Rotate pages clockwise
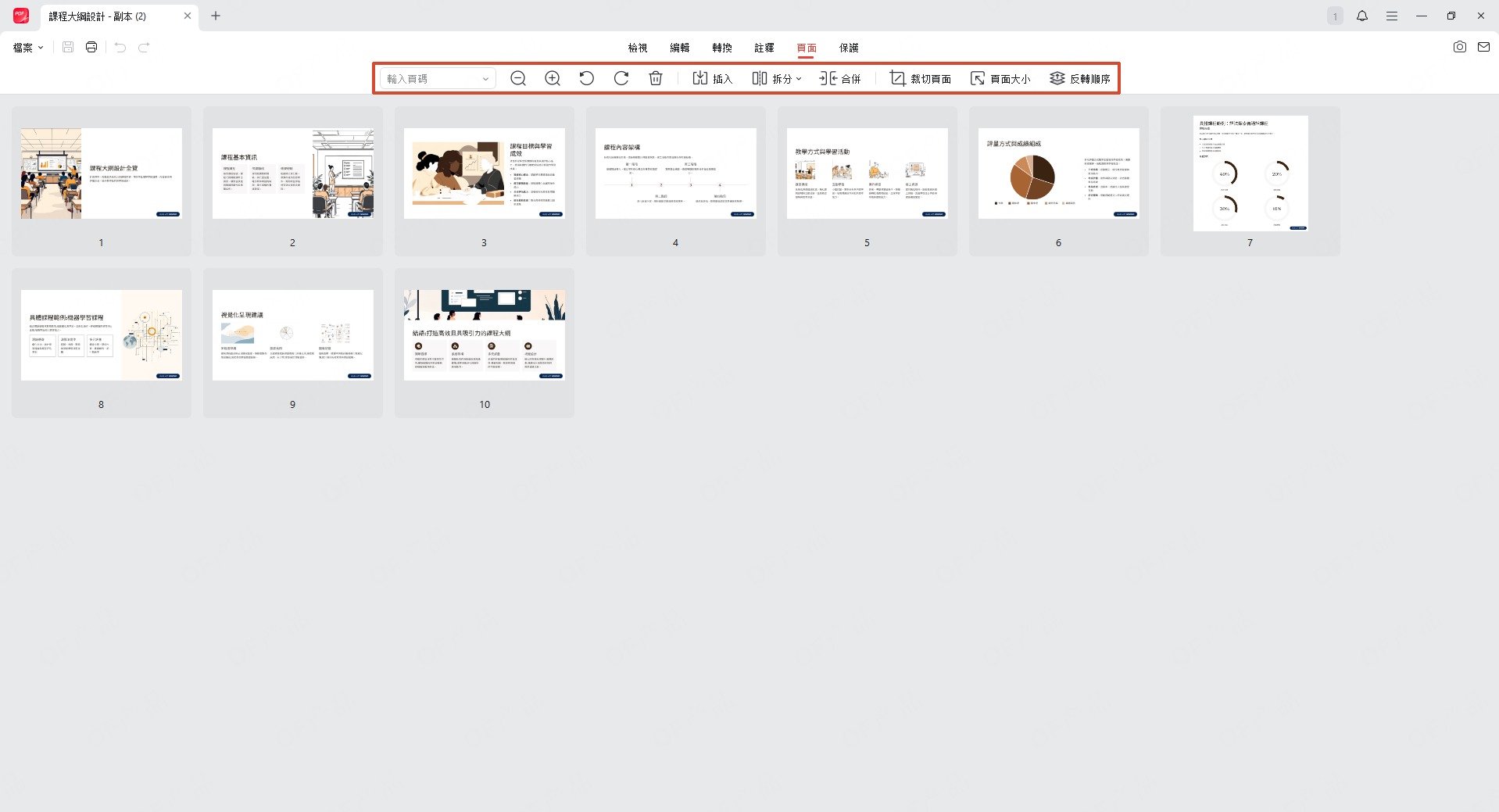 pos(621,78)
